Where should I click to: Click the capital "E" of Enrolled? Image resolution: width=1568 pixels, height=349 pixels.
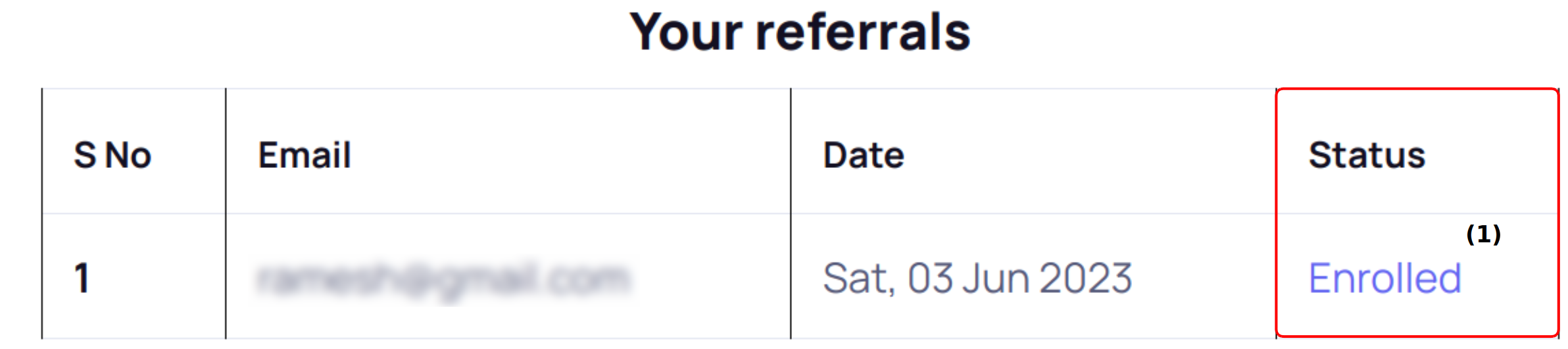click(1321, 279)
